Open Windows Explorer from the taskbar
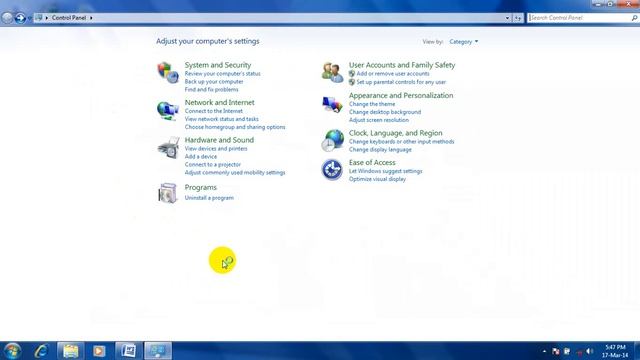This screenshot has height=360, width=640. coord(70,351)
